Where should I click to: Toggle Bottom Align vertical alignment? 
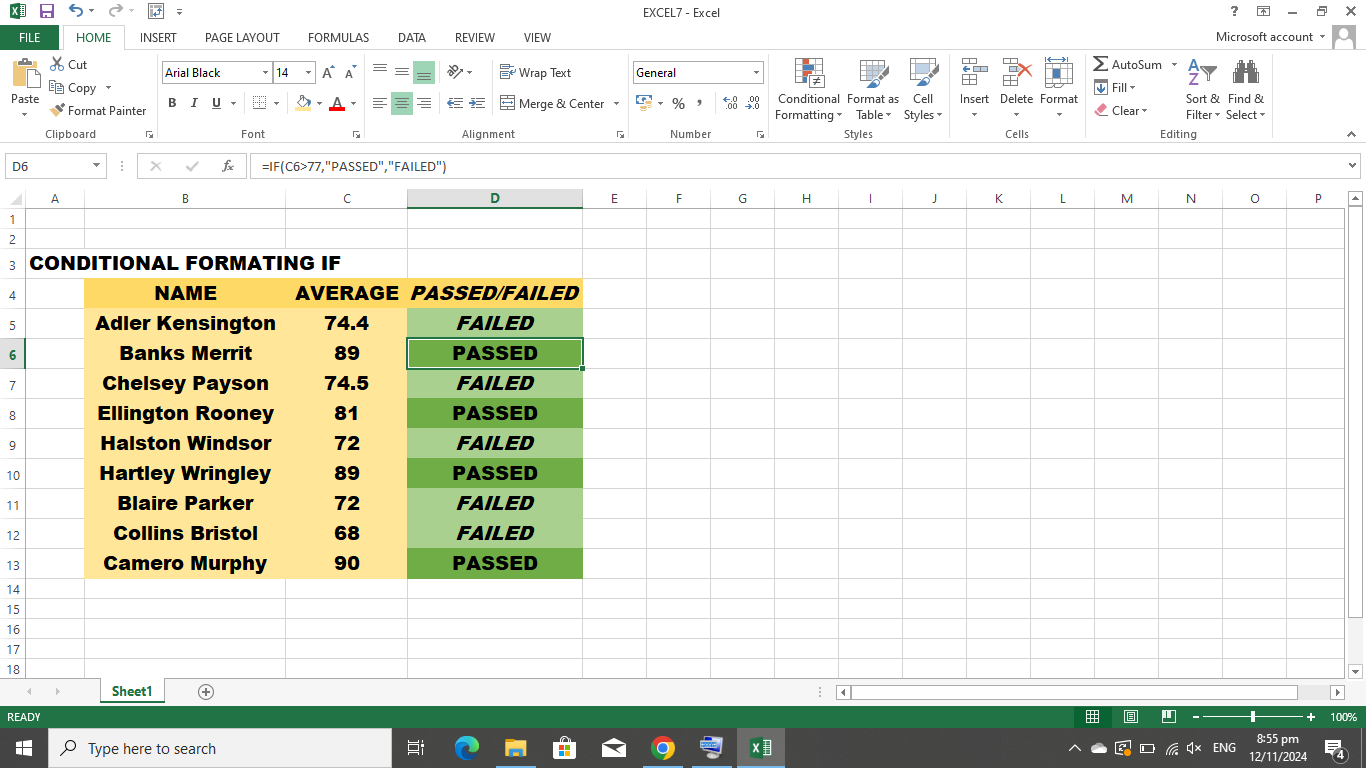(x=424, y=72)
